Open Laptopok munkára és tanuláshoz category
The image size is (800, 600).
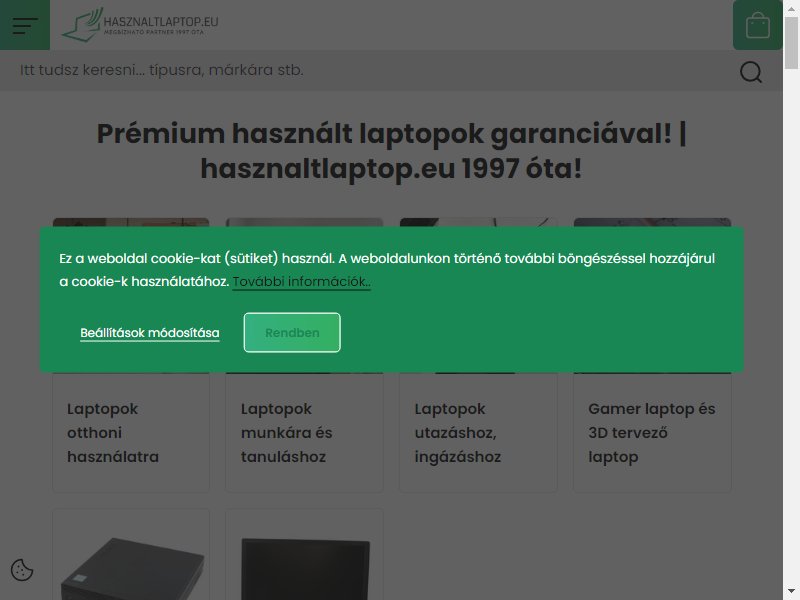coord(287,433)
